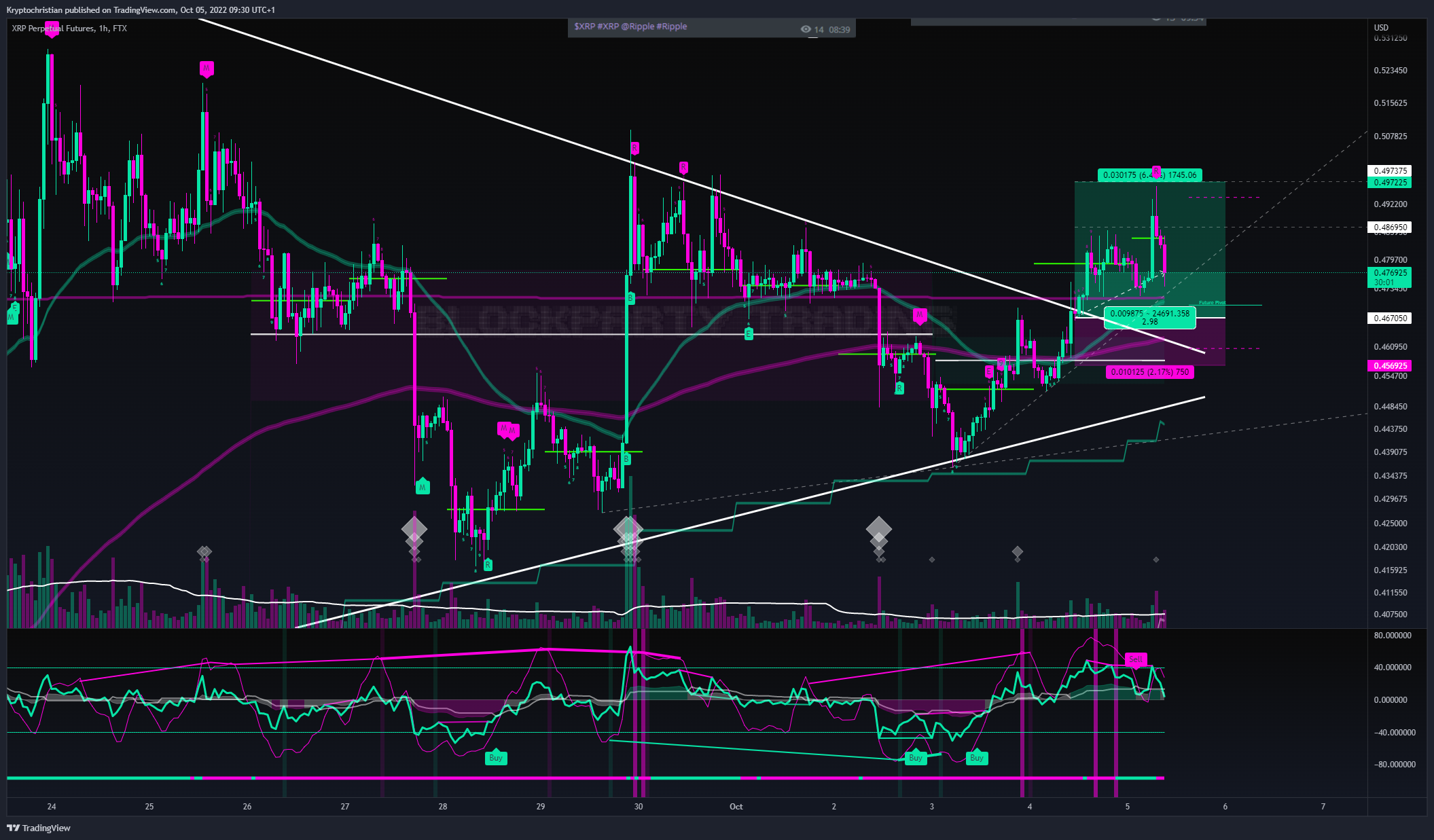Click the eye views icon beside 14
Screen dimensions: 1434x840
806,29
